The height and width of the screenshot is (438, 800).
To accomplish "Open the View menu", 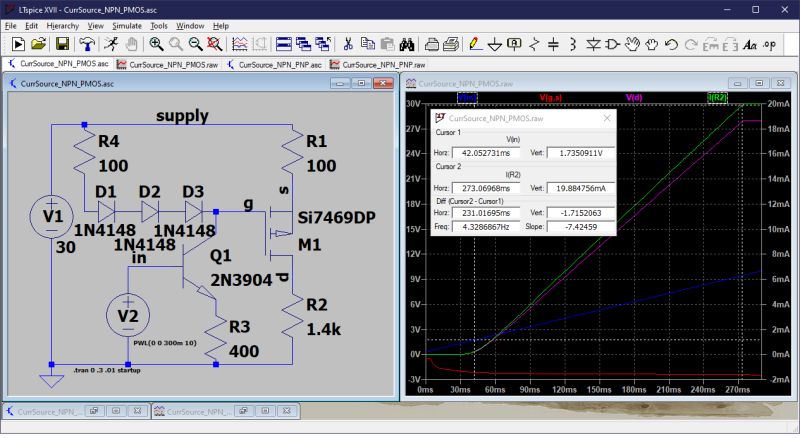I will 95,26.
